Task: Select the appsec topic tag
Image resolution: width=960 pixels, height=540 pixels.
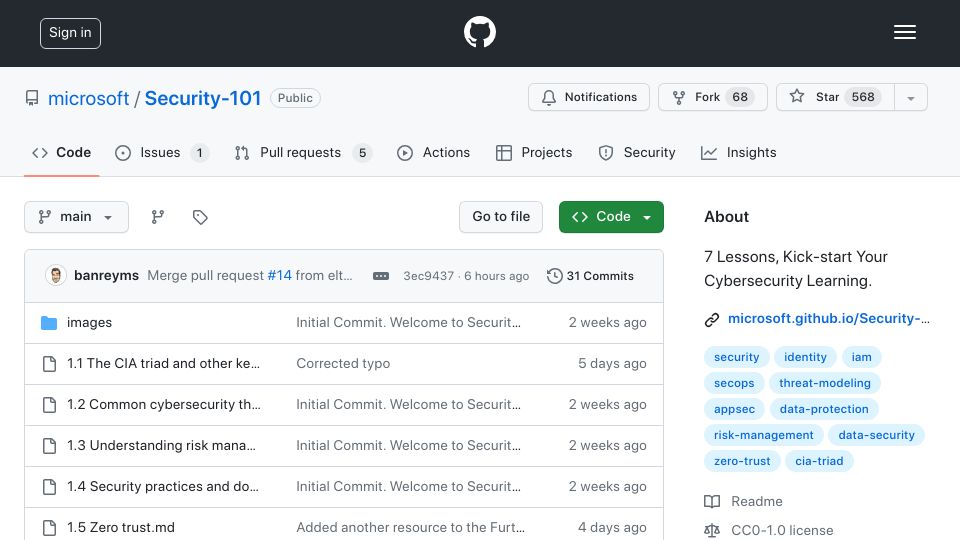Action: pos(734,409)
